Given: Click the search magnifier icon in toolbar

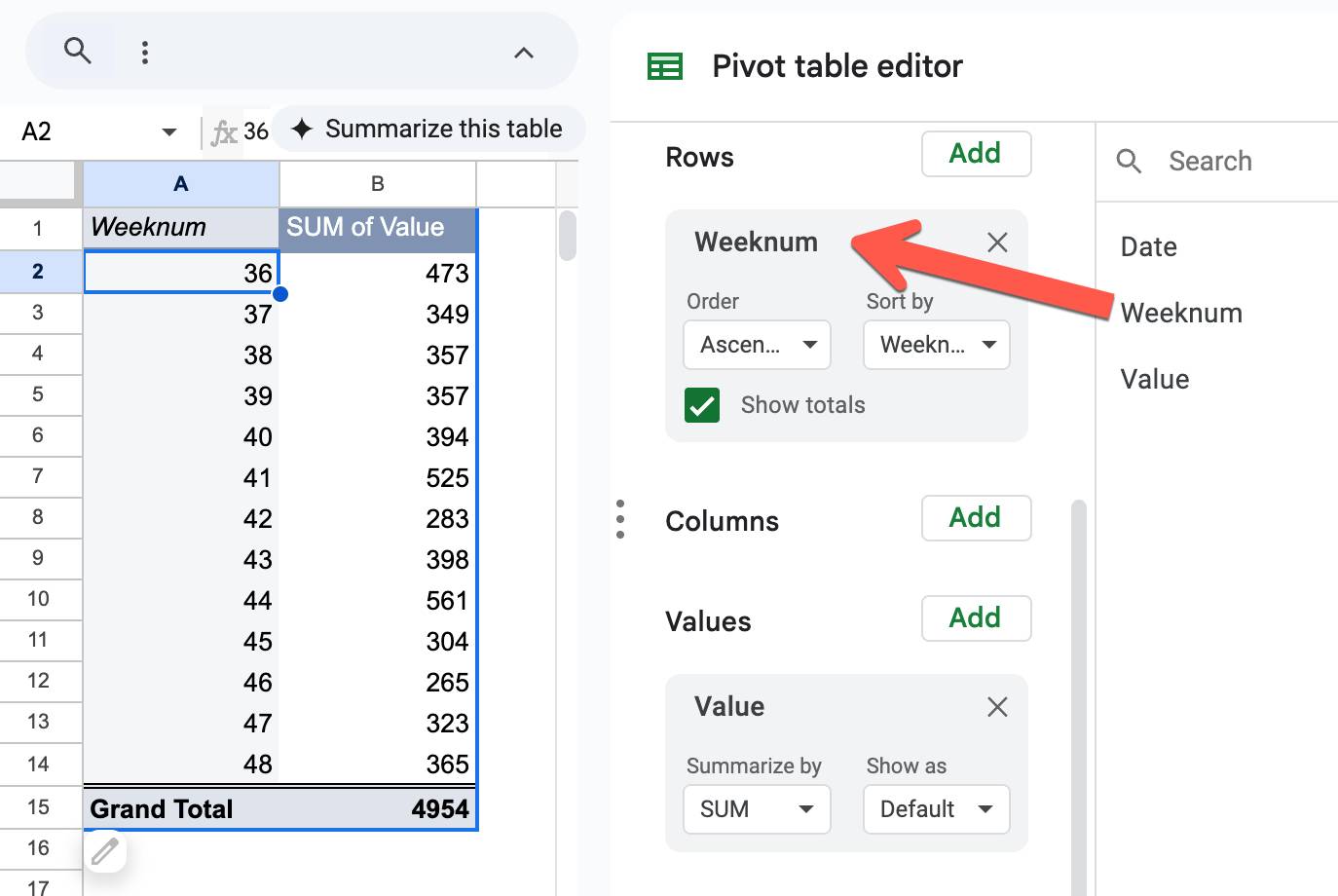Looking at the screenshot, I should [x=78, y=51].
